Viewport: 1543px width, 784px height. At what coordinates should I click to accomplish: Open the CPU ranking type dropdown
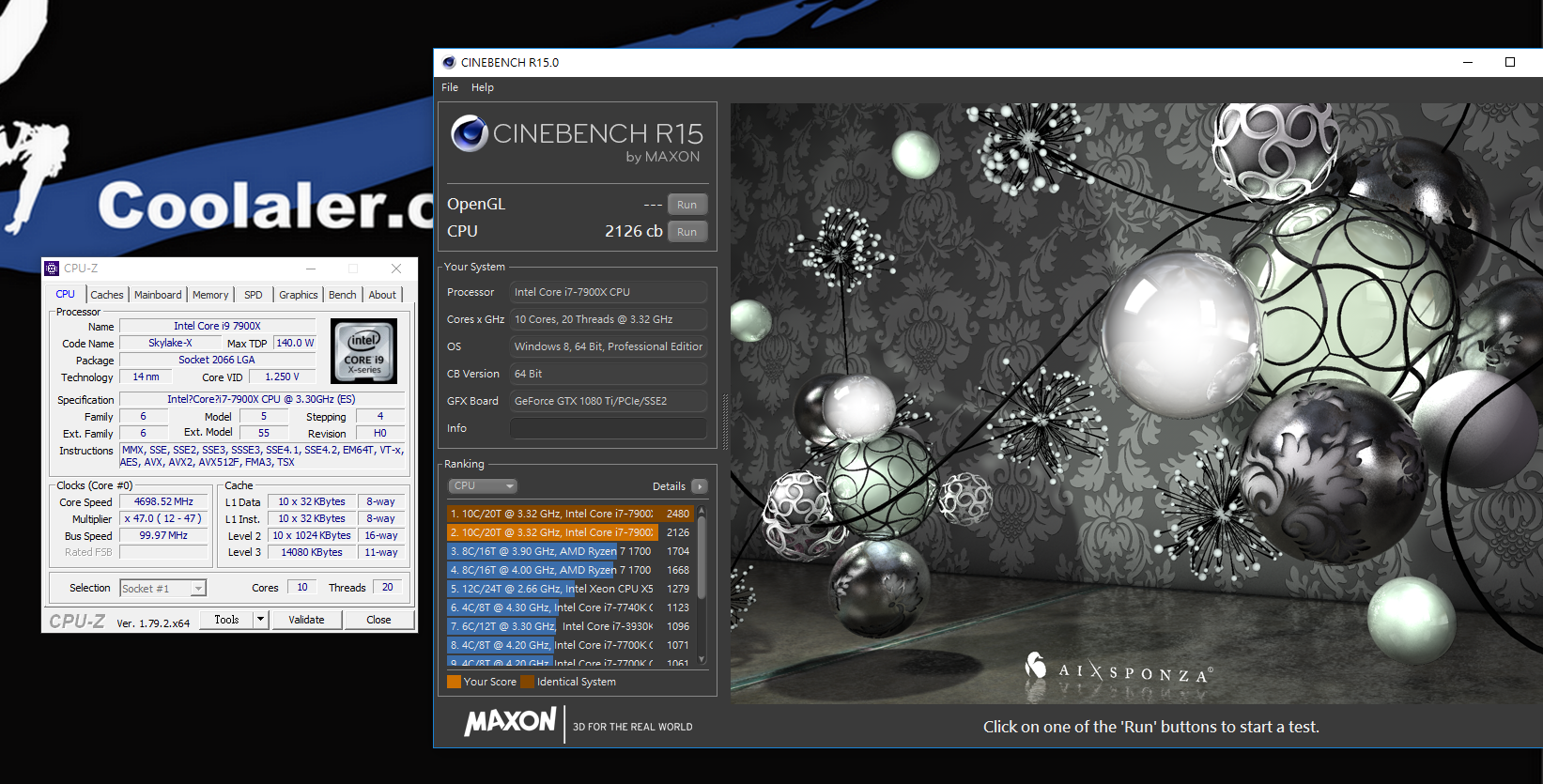(483, 485)
